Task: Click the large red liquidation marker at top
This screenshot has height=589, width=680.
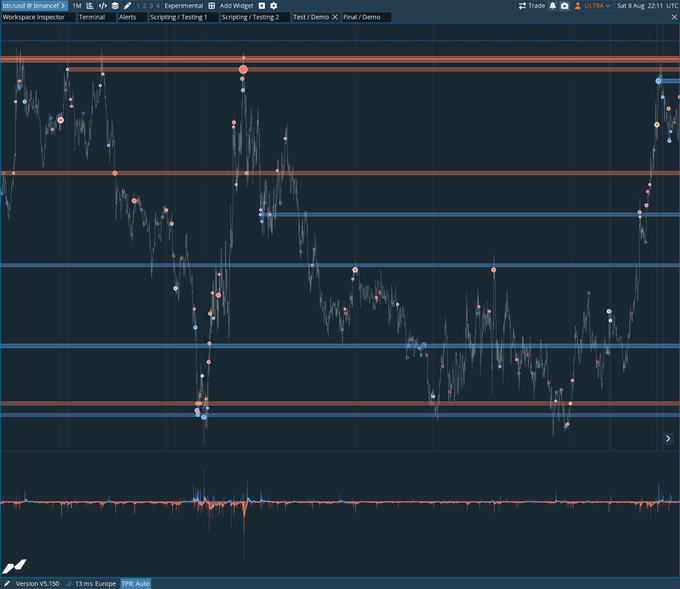Action: click(243, 69)
